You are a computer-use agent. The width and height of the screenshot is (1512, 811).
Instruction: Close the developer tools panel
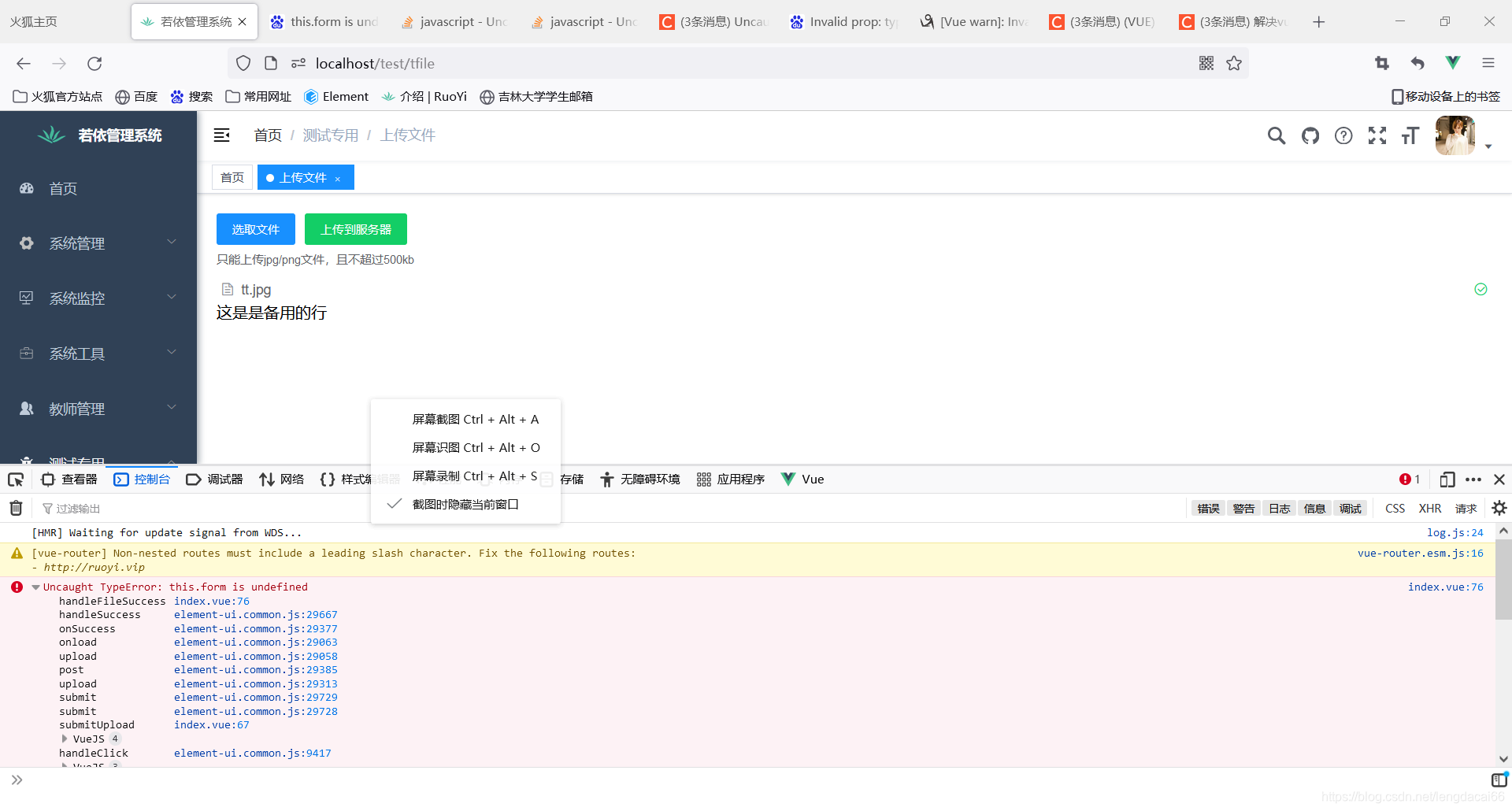coord(1499,480)
